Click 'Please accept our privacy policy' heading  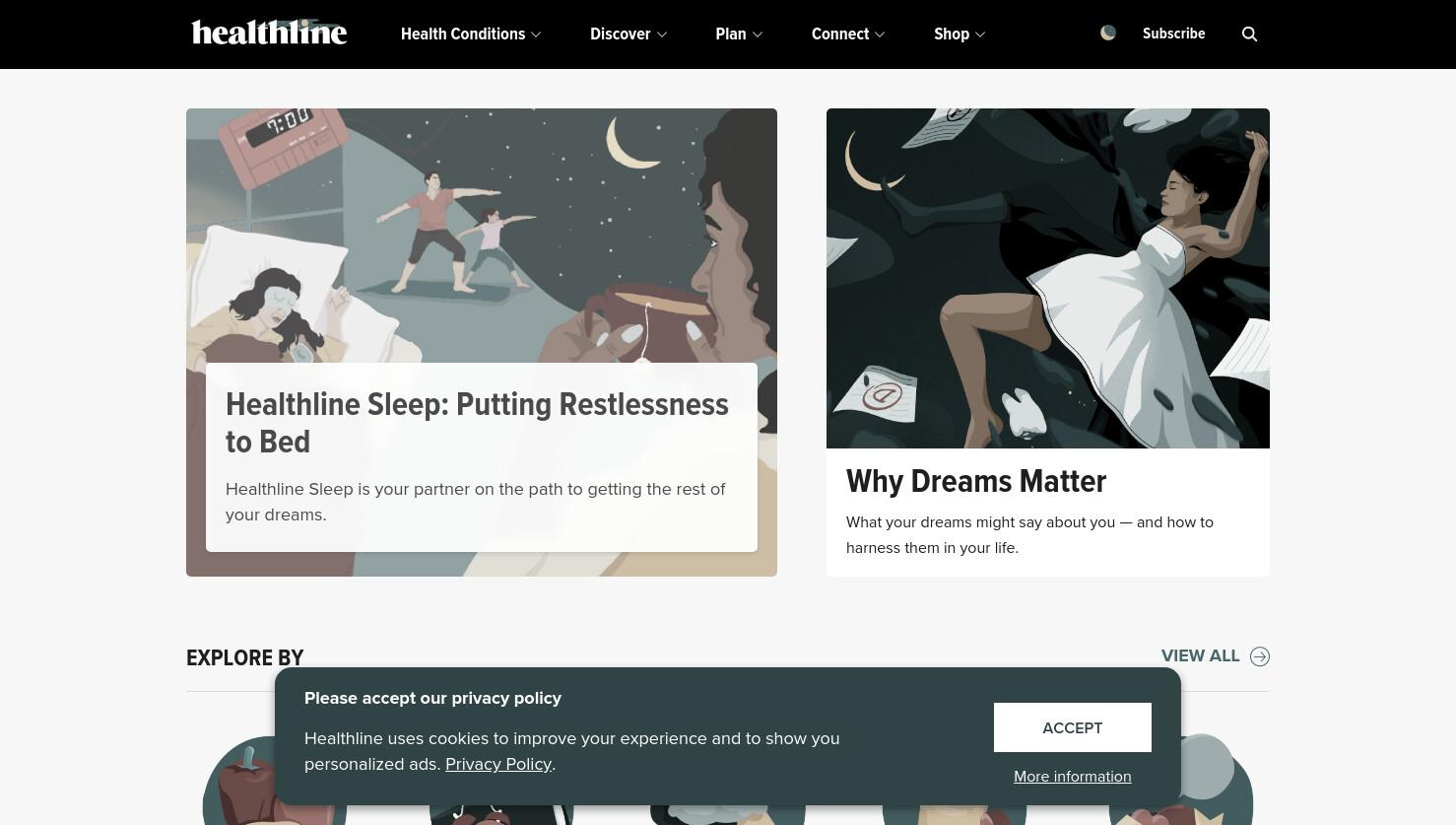(x=432, y=698)
